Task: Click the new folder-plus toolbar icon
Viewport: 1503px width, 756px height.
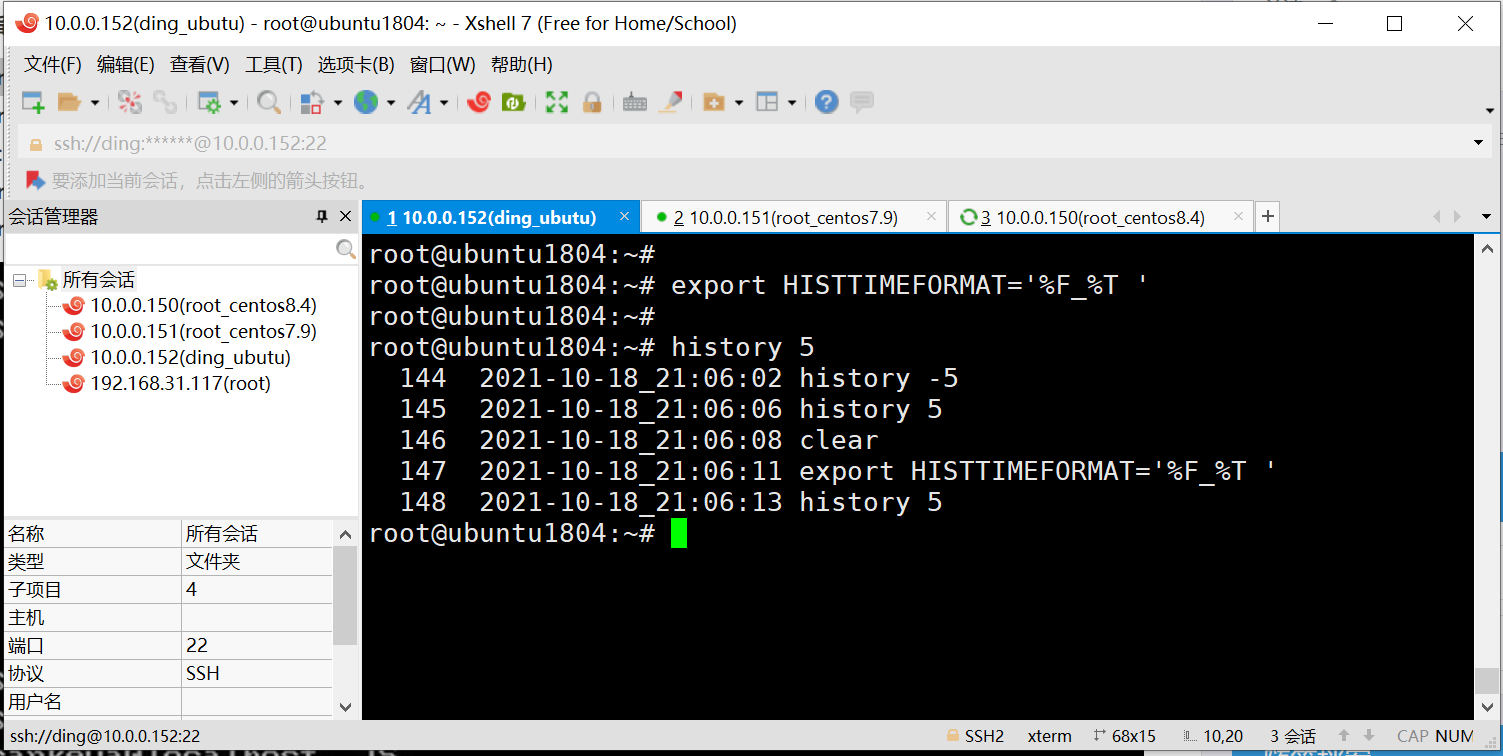Action: tap(714, 102)
